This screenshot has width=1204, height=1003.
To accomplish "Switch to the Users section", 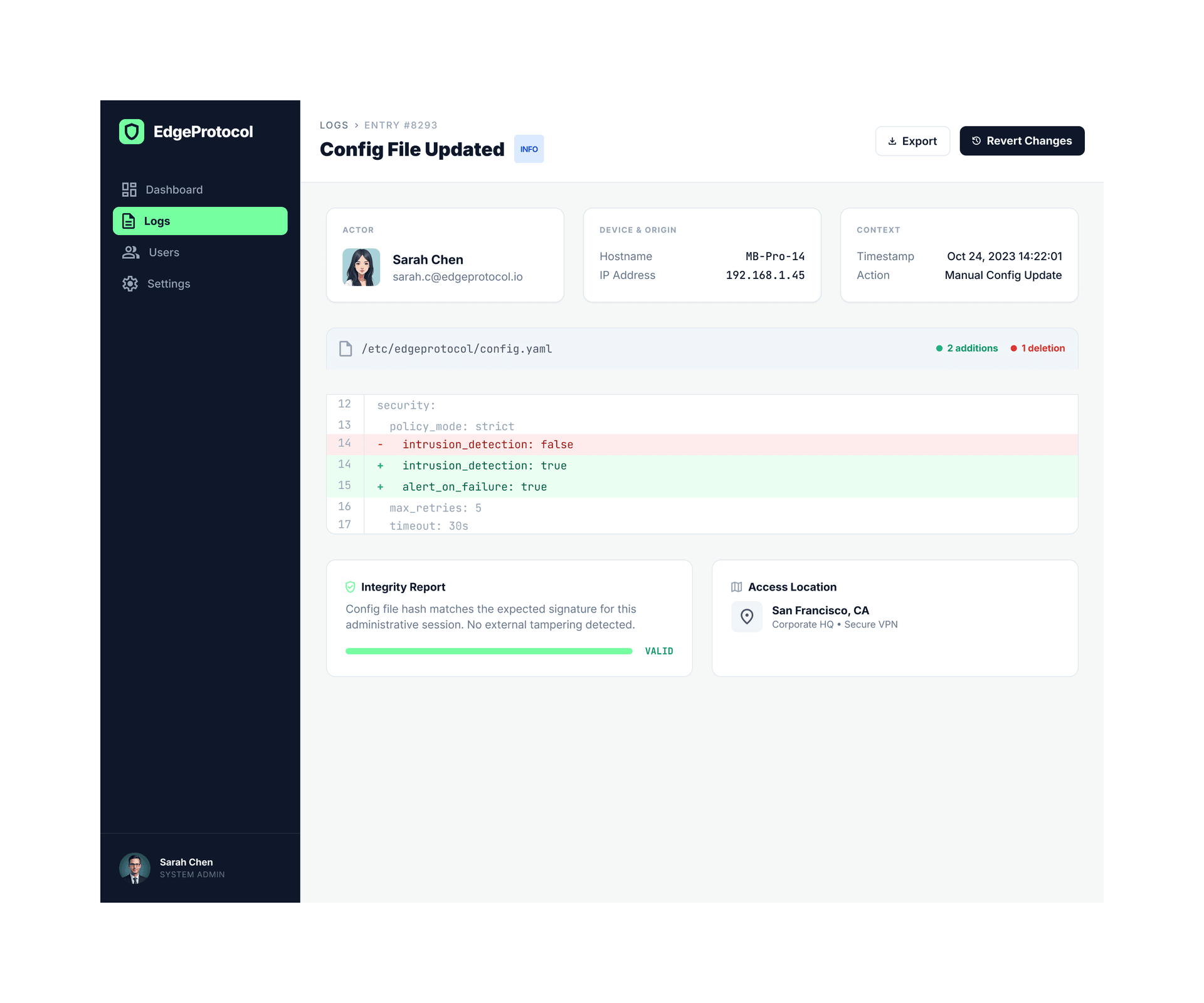I will pos(163,252).
